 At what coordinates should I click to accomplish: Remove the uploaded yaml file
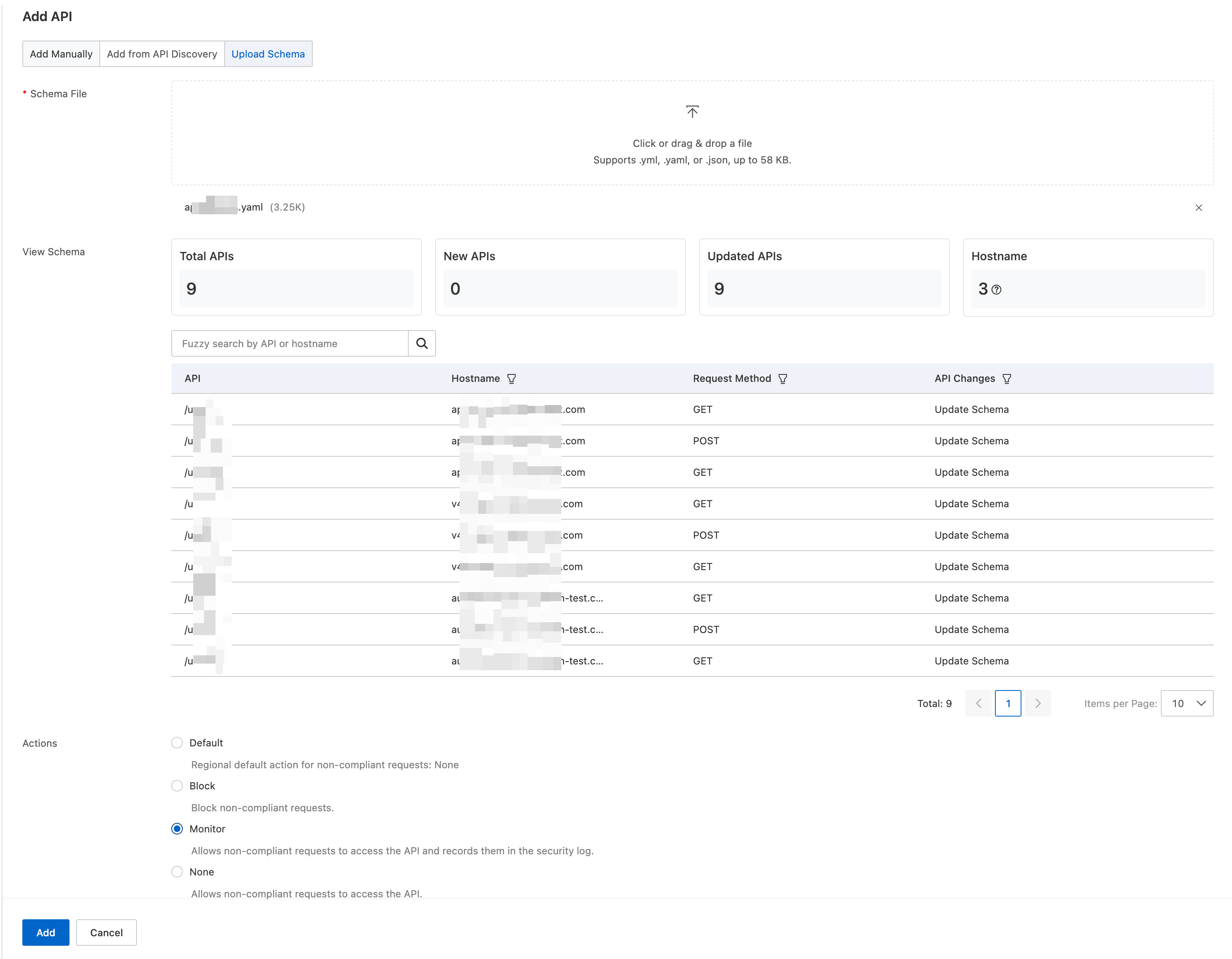1199,208
